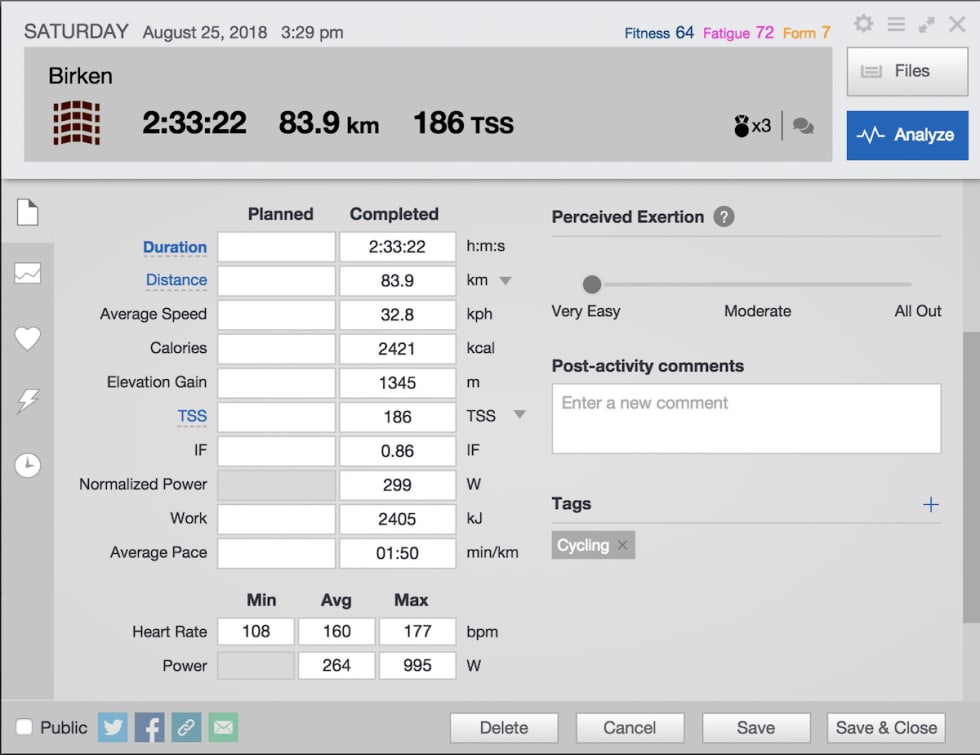The height and width of the screenshot is (755, 980).
Task: Toggle the Public checkbox
Action: point(24,727)
